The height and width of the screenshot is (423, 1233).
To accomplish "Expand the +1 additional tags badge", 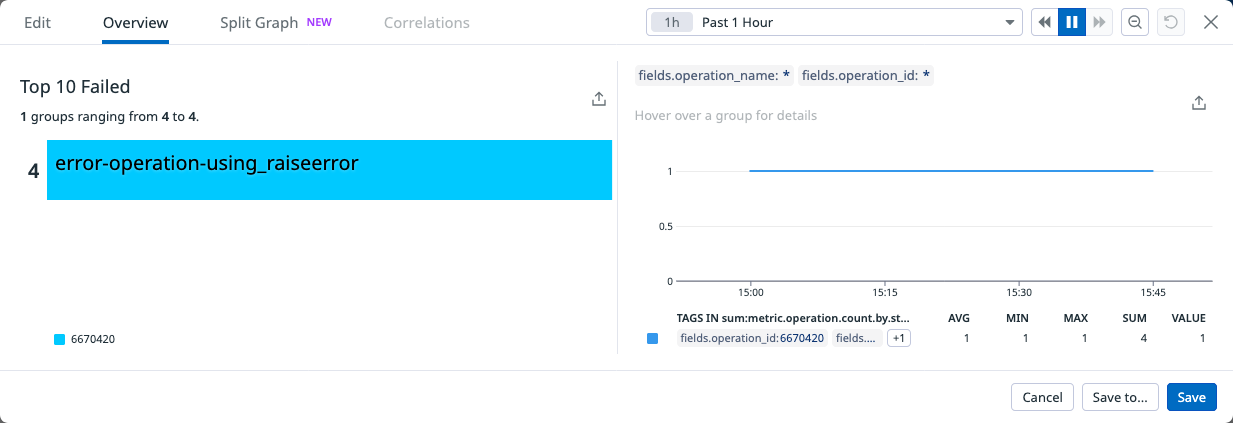I will tap(898, 339).
